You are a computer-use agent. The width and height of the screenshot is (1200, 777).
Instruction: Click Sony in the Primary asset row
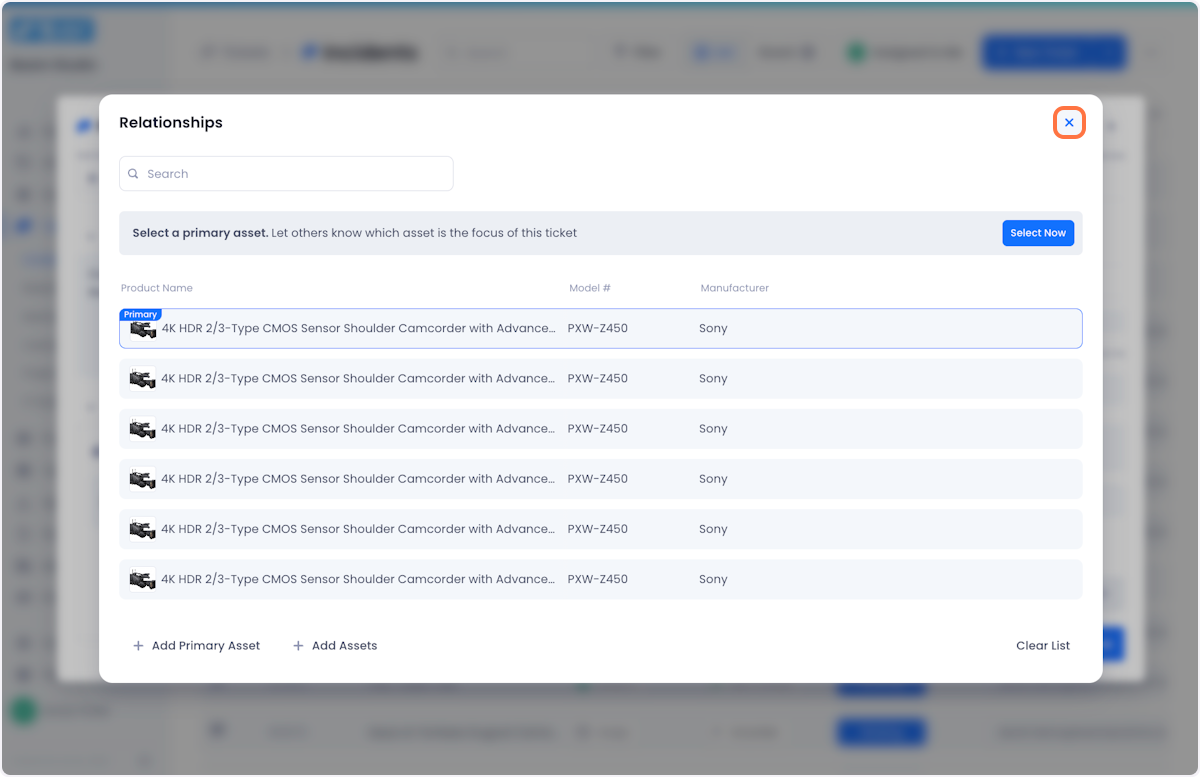pyautogui.click(x=713, y=328)
